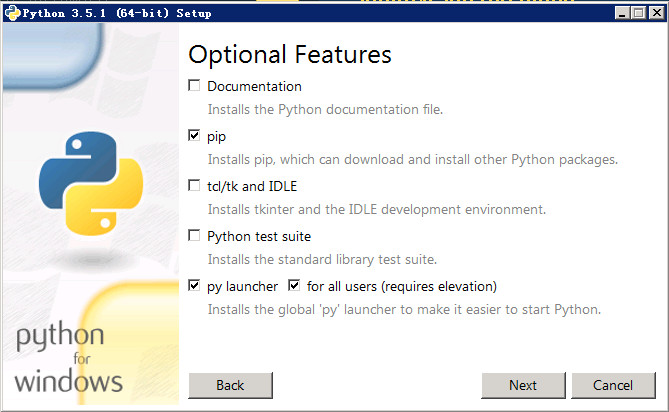This screenshot has width=669, height=412.
Task: Go to previous page with Back
Action: click(230, 385)
